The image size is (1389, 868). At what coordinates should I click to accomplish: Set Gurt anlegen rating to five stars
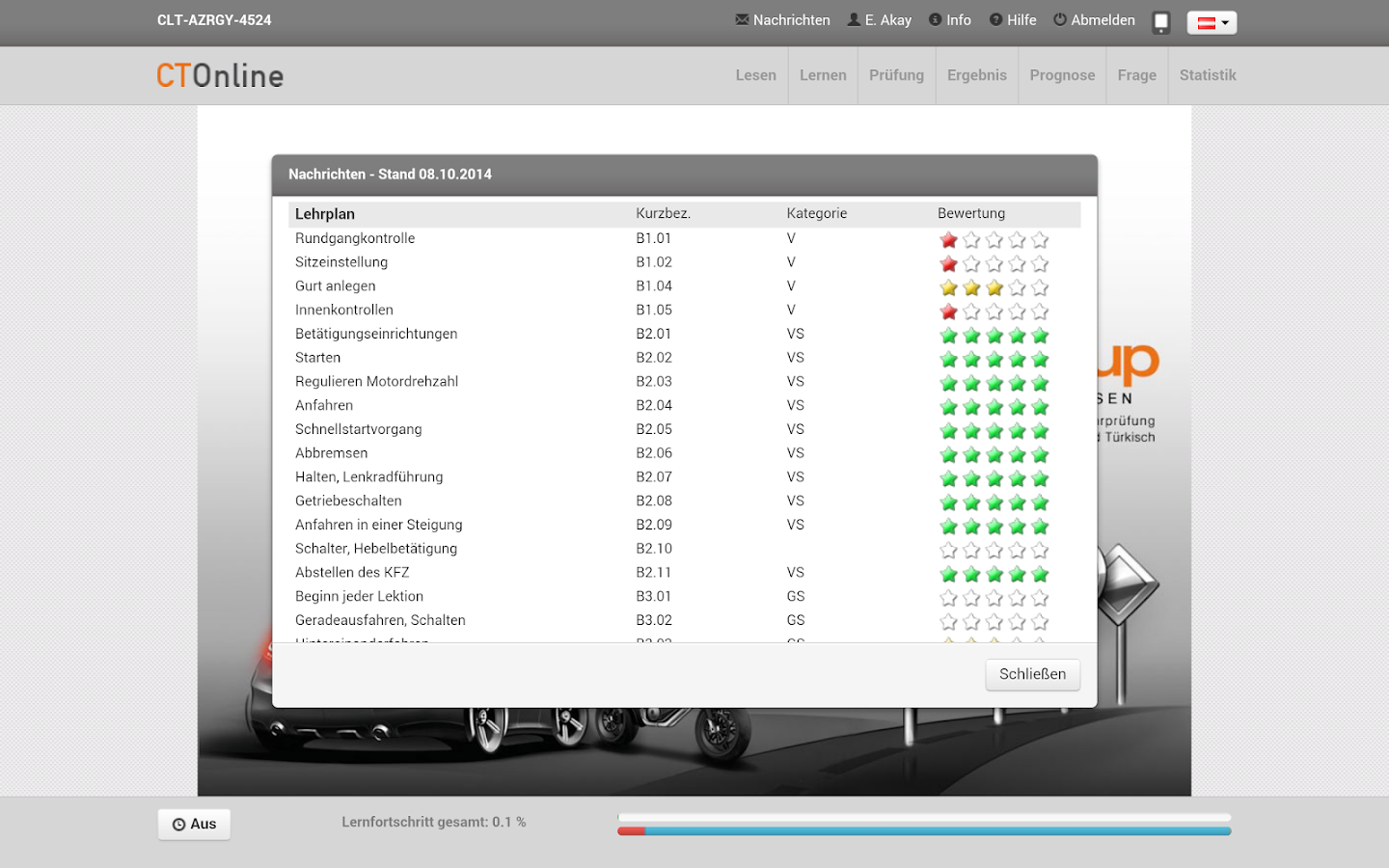tap(1040, 287)
